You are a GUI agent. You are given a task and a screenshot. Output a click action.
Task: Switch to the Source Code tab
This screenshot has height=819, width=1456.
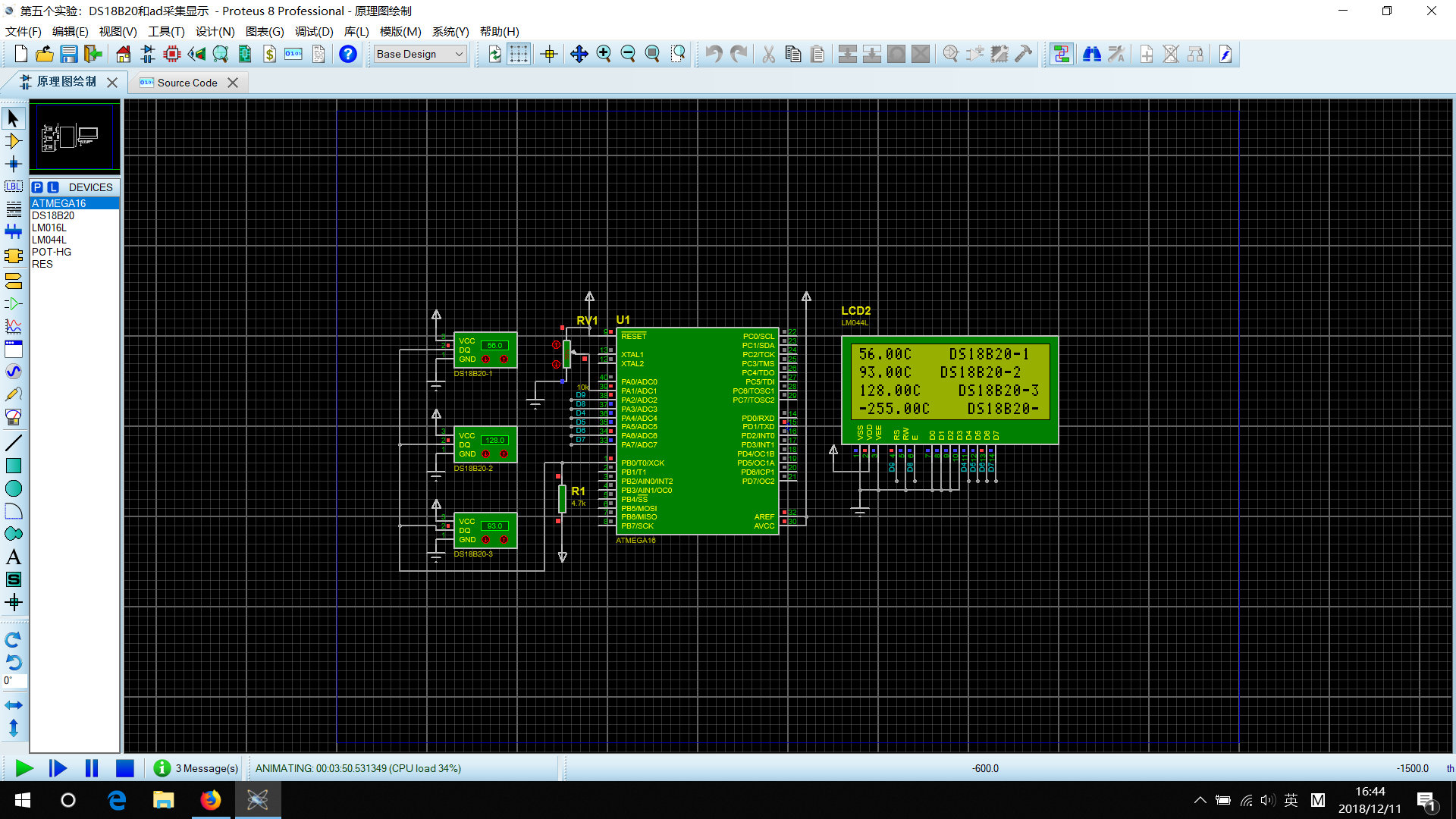tap(187, 83)
